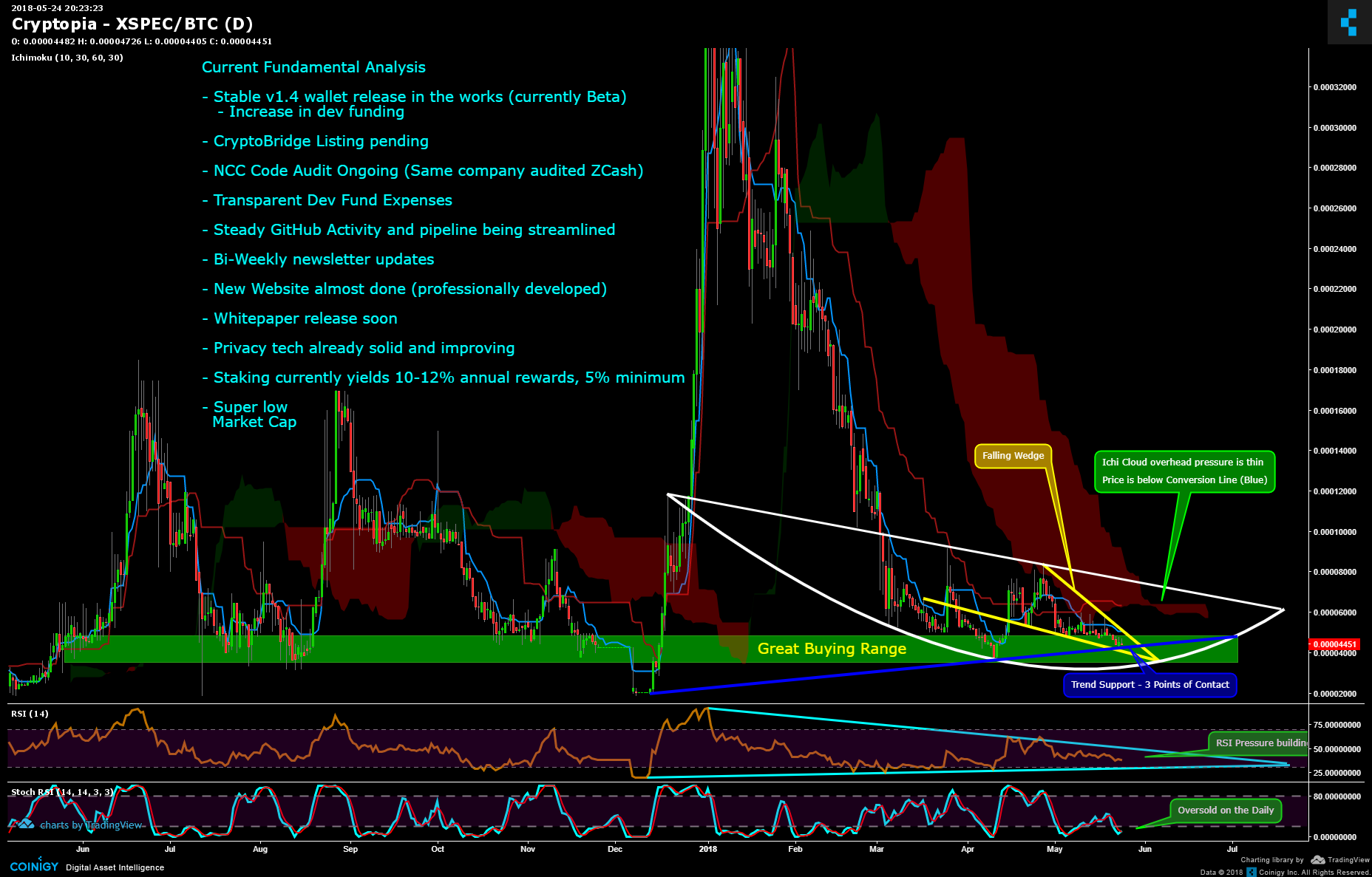Click the 'Whitepaper release soon' text line
This screenshot has width=1372, height=877.
(x=299, y=318)
